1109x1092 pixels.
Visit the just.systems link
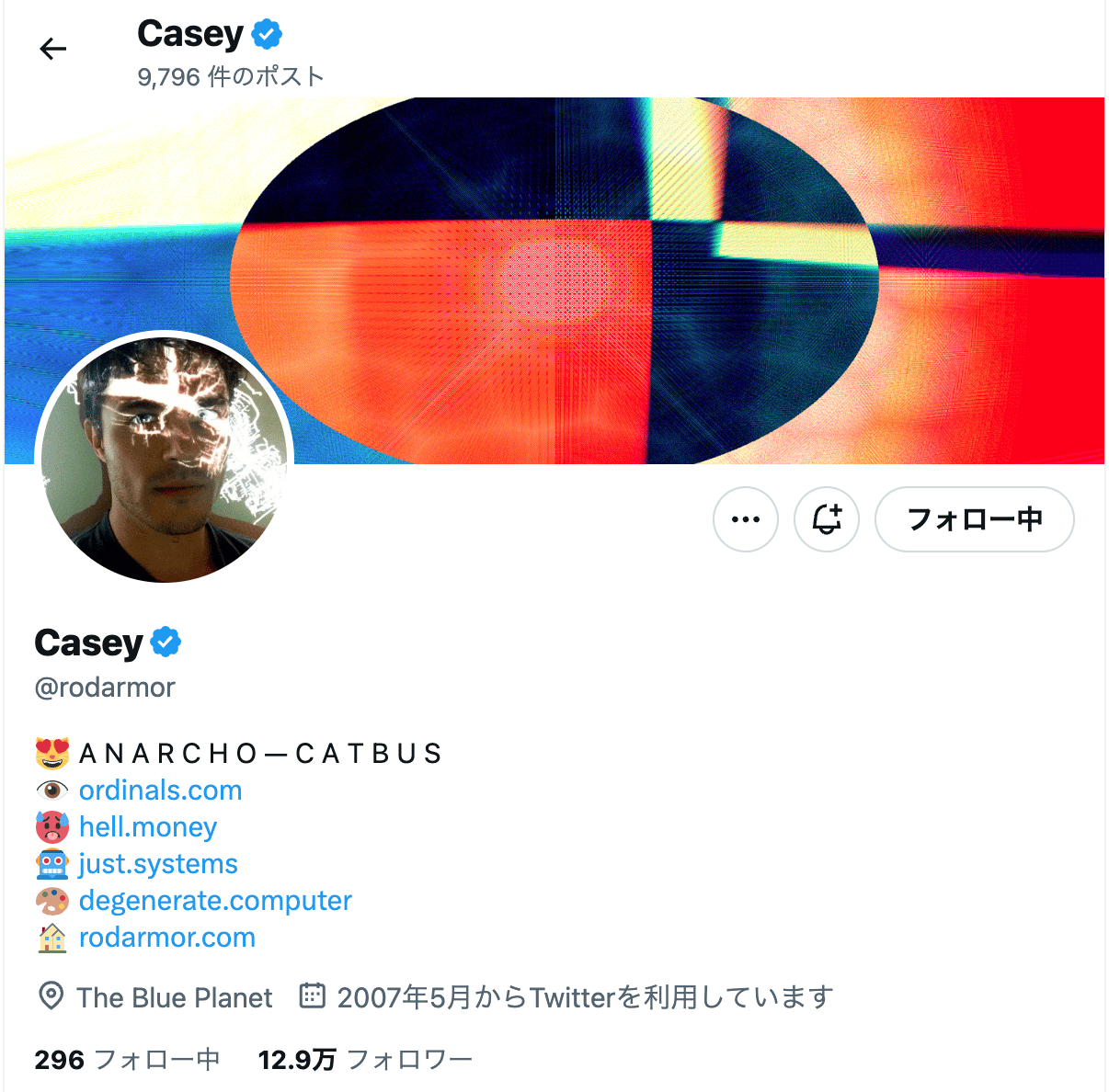coord(158,863)
